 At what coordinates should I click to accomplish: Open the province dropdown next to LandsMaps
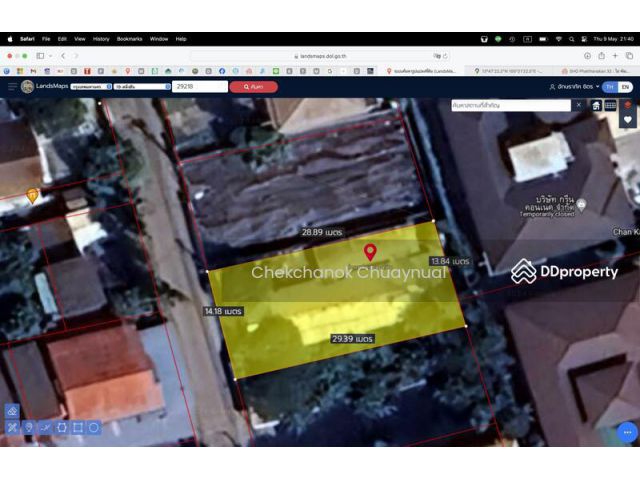pos(91,87)
